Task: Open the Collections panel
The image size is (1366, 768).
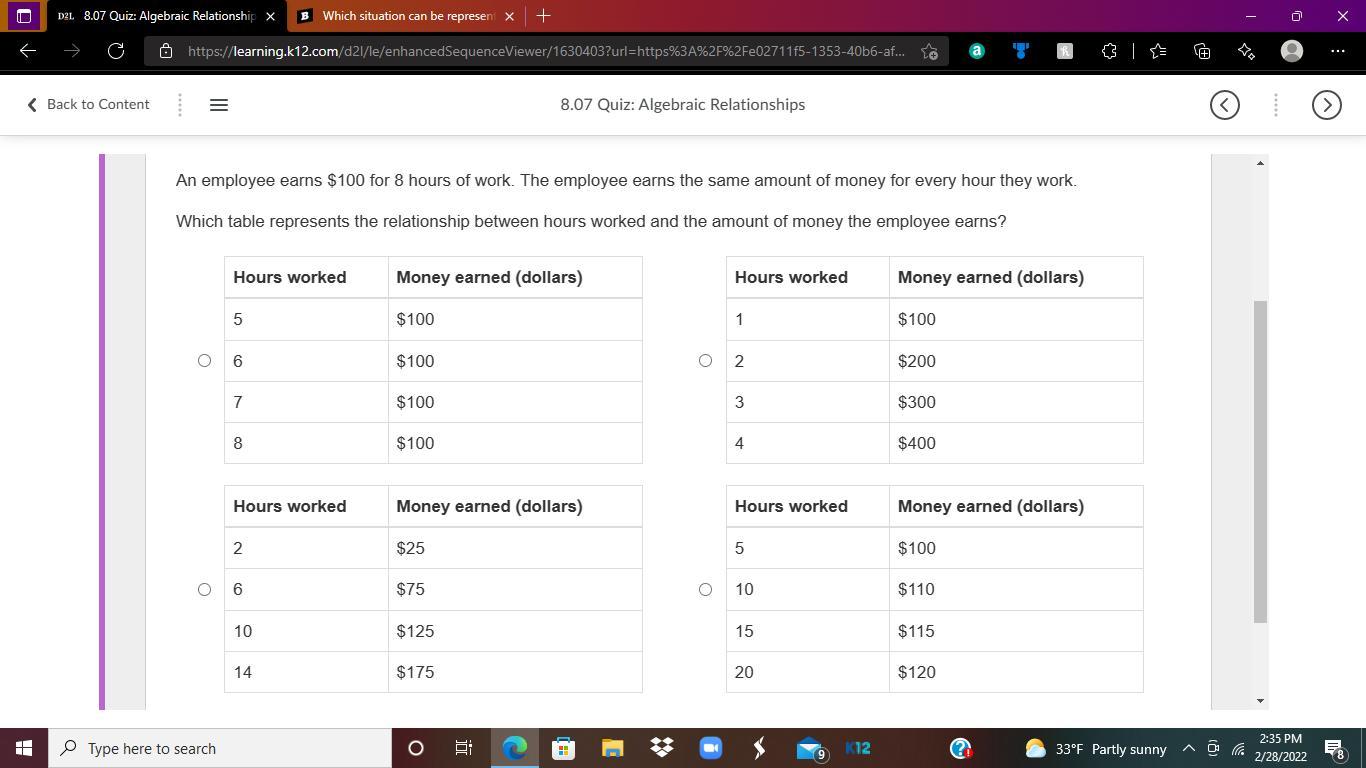Action: (1202, 51)
